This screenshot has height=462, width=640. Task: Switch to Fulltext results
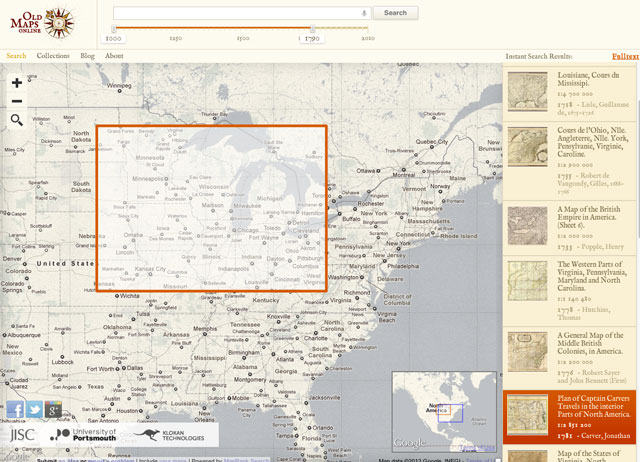(625, 56)
